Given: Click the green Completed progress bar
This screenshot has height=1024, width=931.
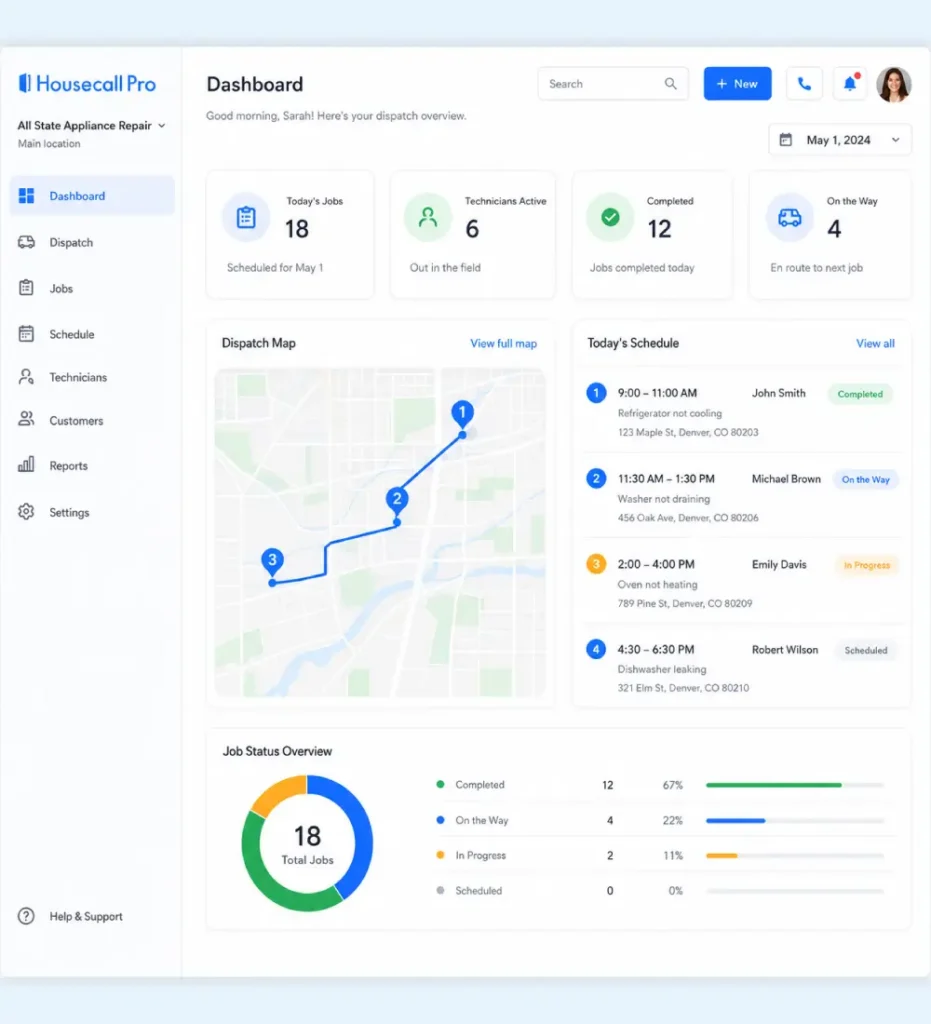Looking at the screenshot, I should [x=774, y=785].
